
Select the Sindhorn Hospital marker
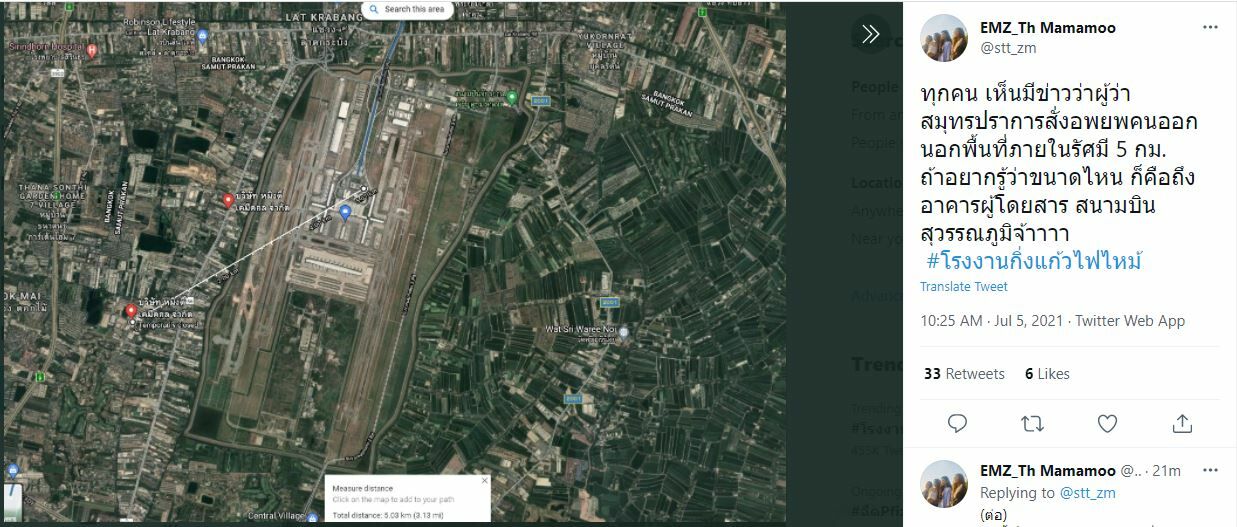point(92,50)
